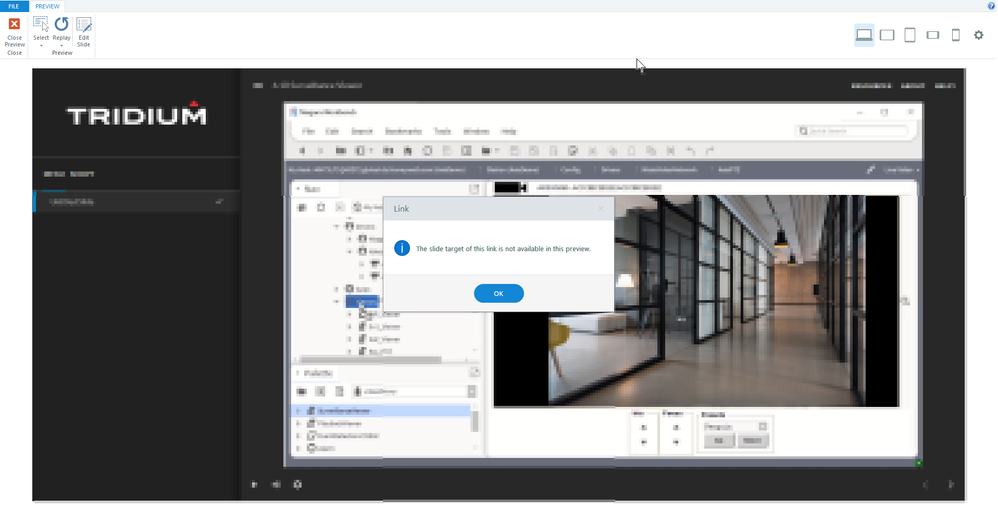Choose mobile landscape preview device
Image resolution: width=998 pixels, height=507 pixels.
933,35
